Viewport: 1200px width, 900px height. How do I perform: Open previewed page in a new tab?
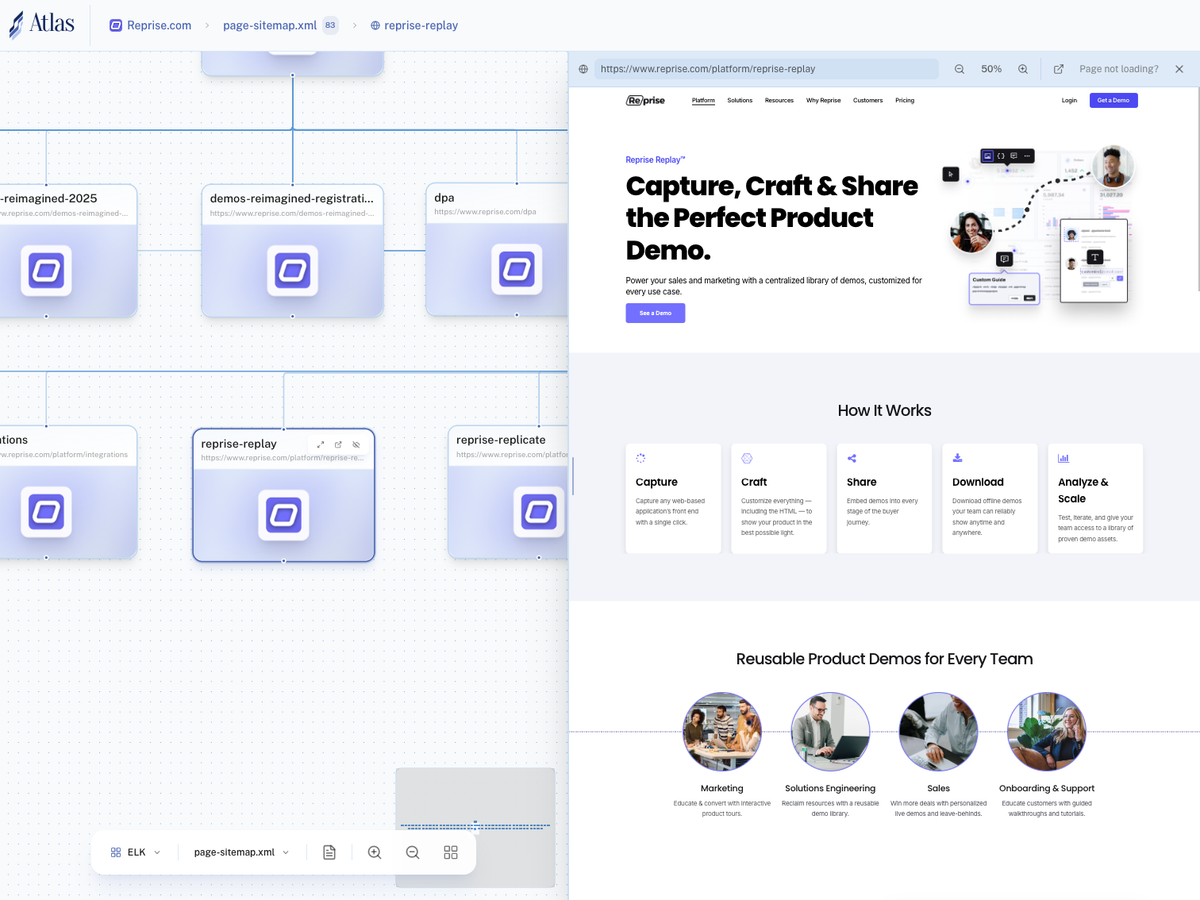[1058, 69]
